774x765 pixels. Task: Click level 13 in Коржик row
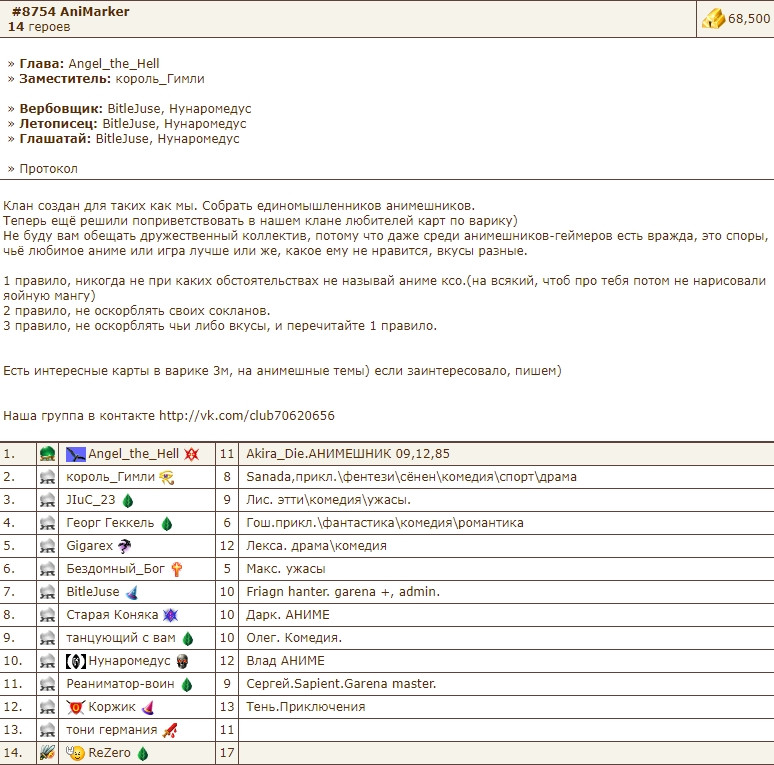[227, 707]
